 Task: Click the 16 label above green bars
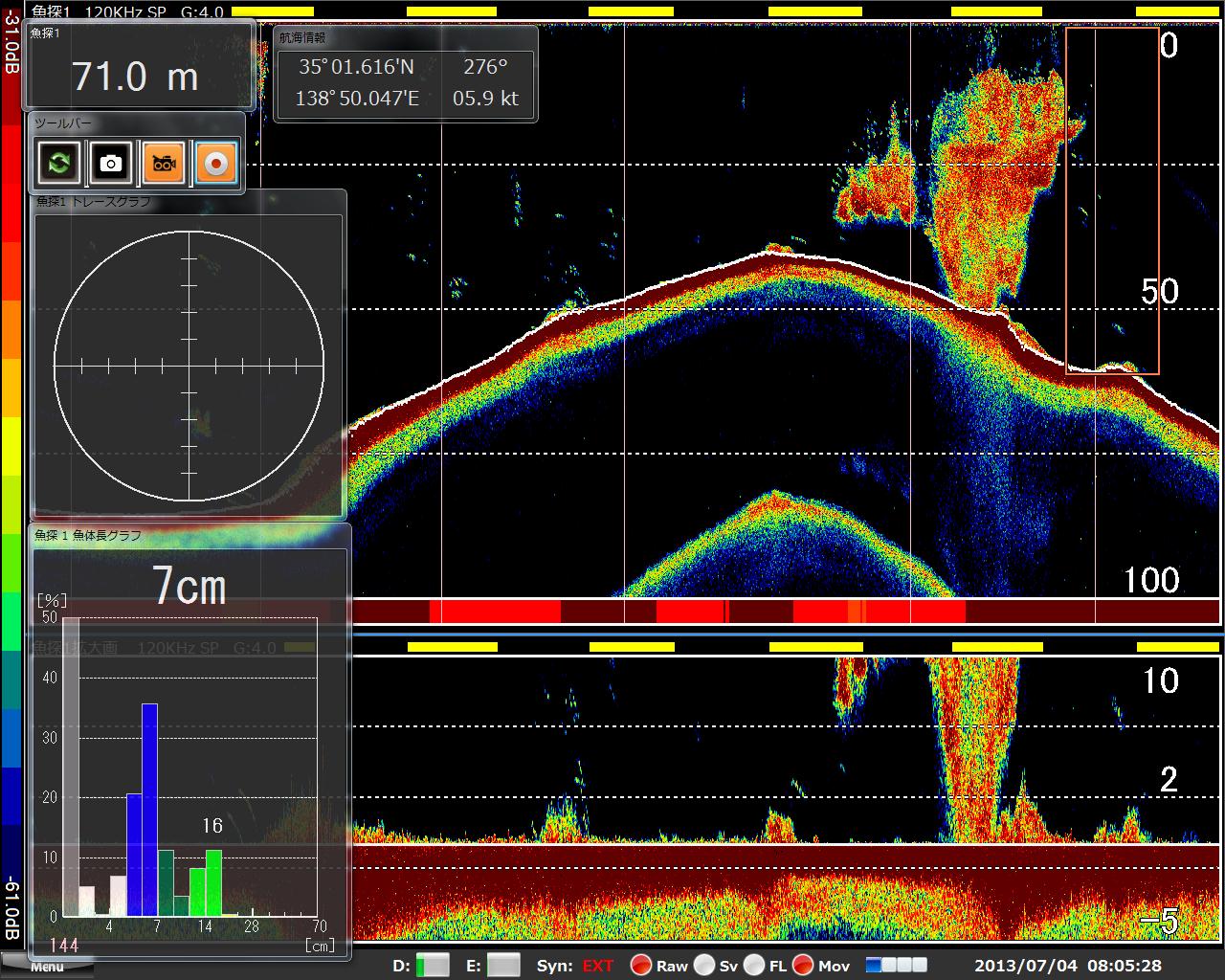coord(212,825)
